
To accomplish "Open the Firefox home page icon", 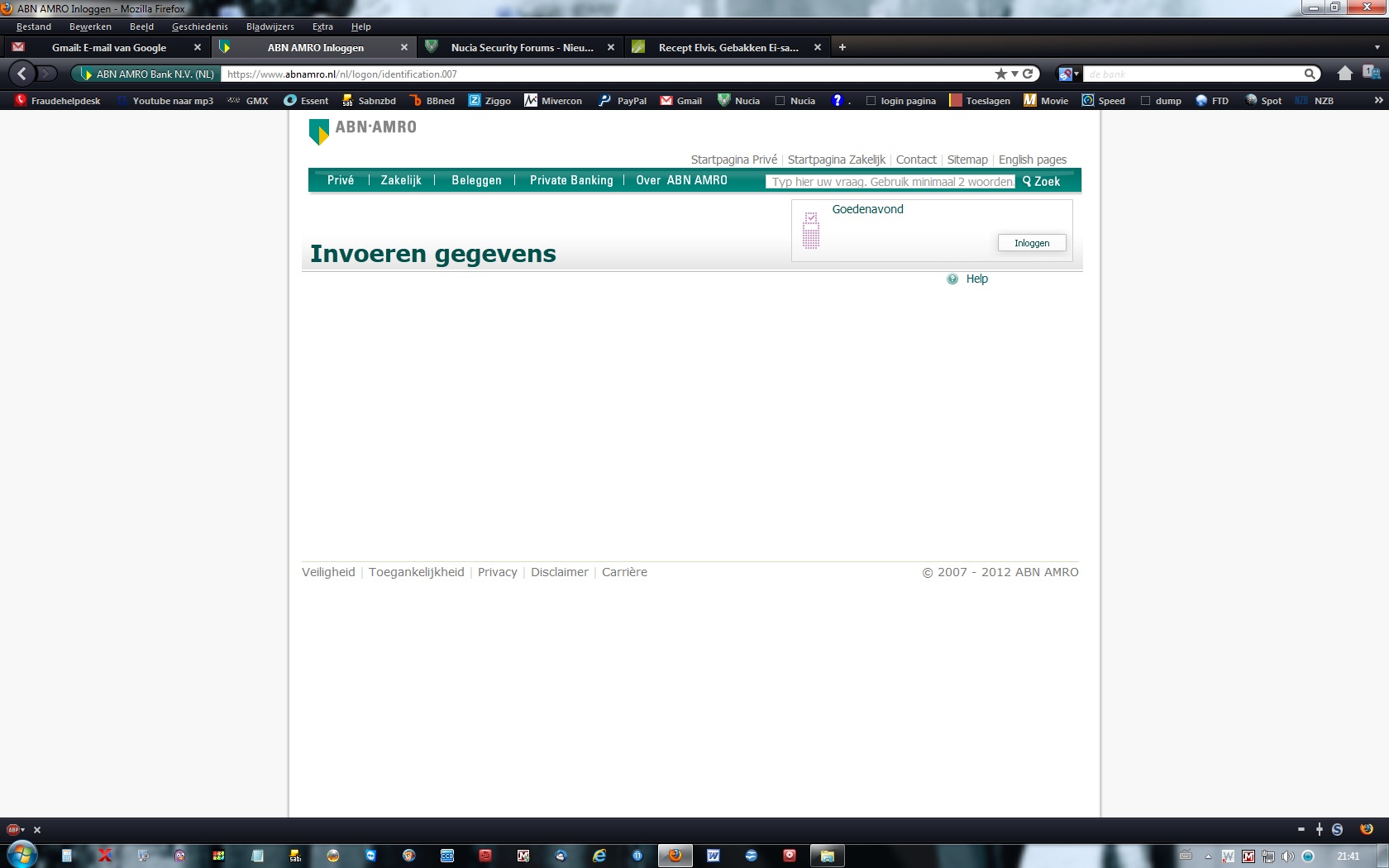I will coord(1344,74).
